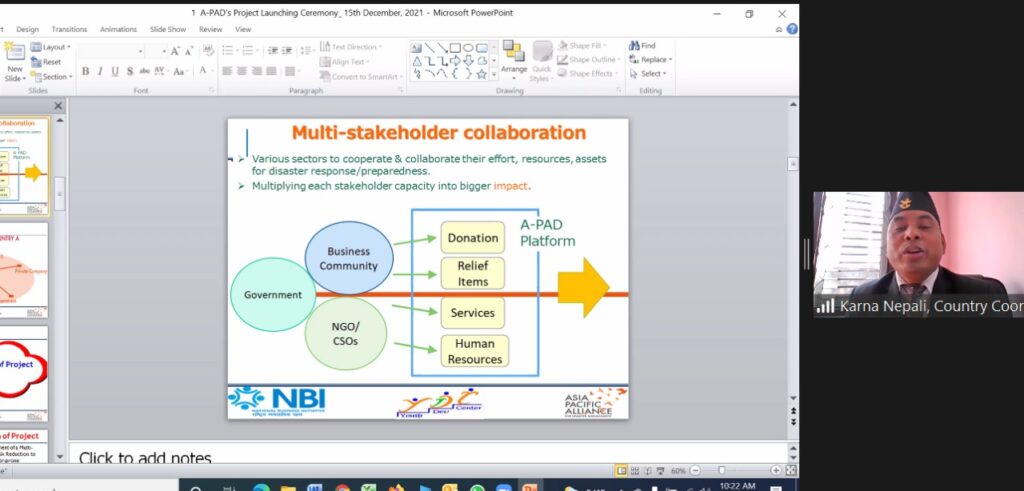Open PowerPoint Help question mark icon
Screen dimensions: 1024x491
coord(792,29)
